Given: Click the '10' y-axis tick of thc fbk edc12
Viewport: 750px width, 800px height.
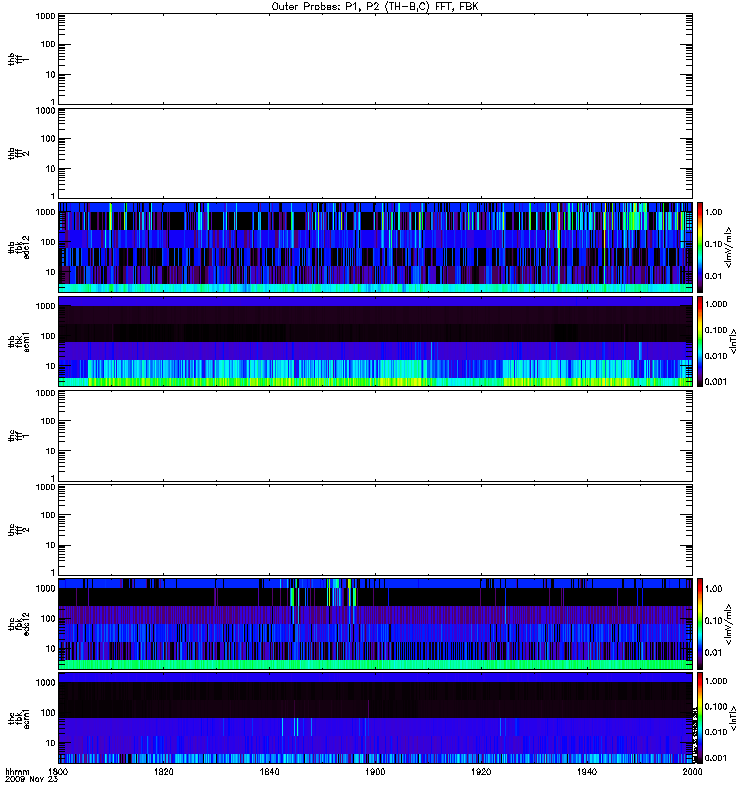Looking at the screenshot, I should tap(51, 648).
